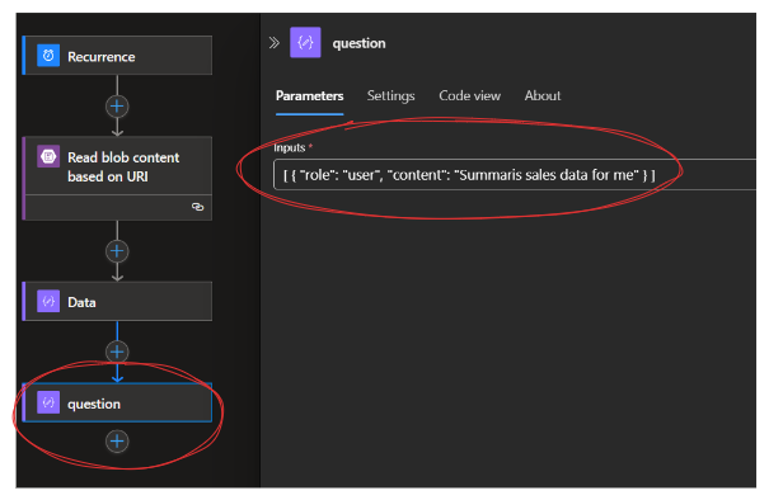Select the Read blob content based on URI node
769x500 pixels.
(x=118, y=178)
